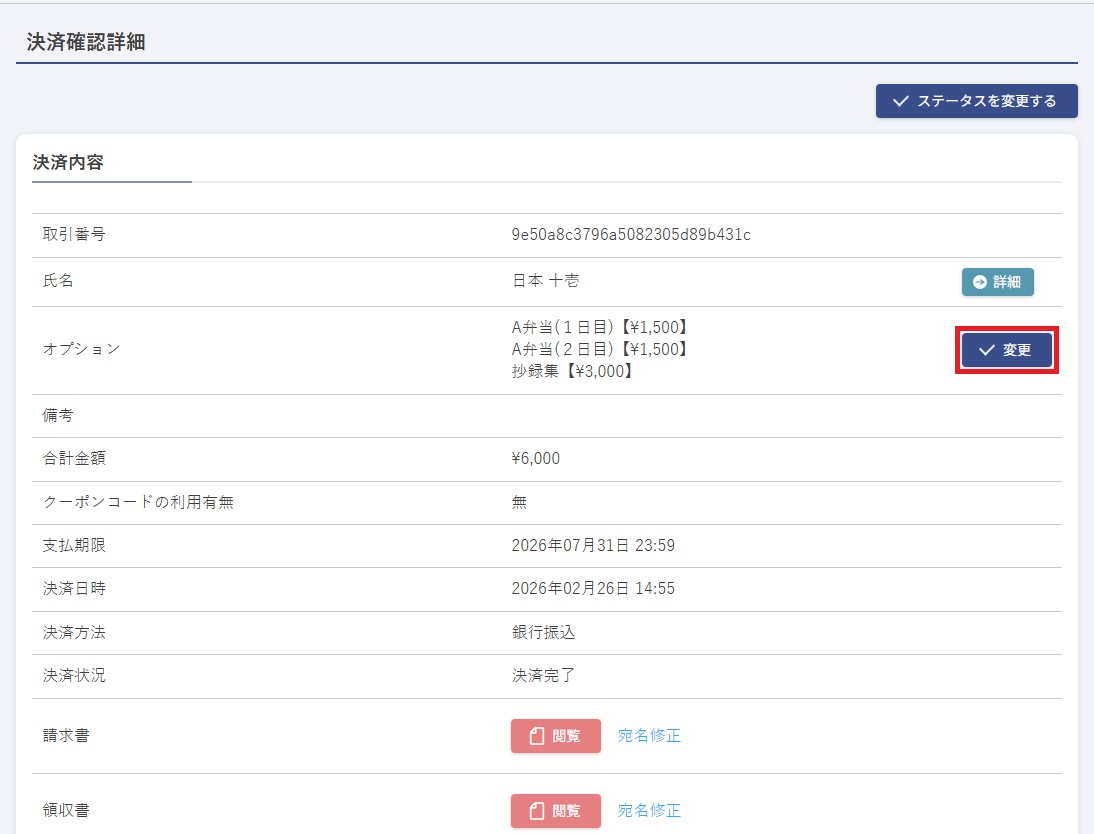Screen dimensions: 1094x834
Task: Click the document icon on 領収書 閲覧 button
Action: pos(537,811)
